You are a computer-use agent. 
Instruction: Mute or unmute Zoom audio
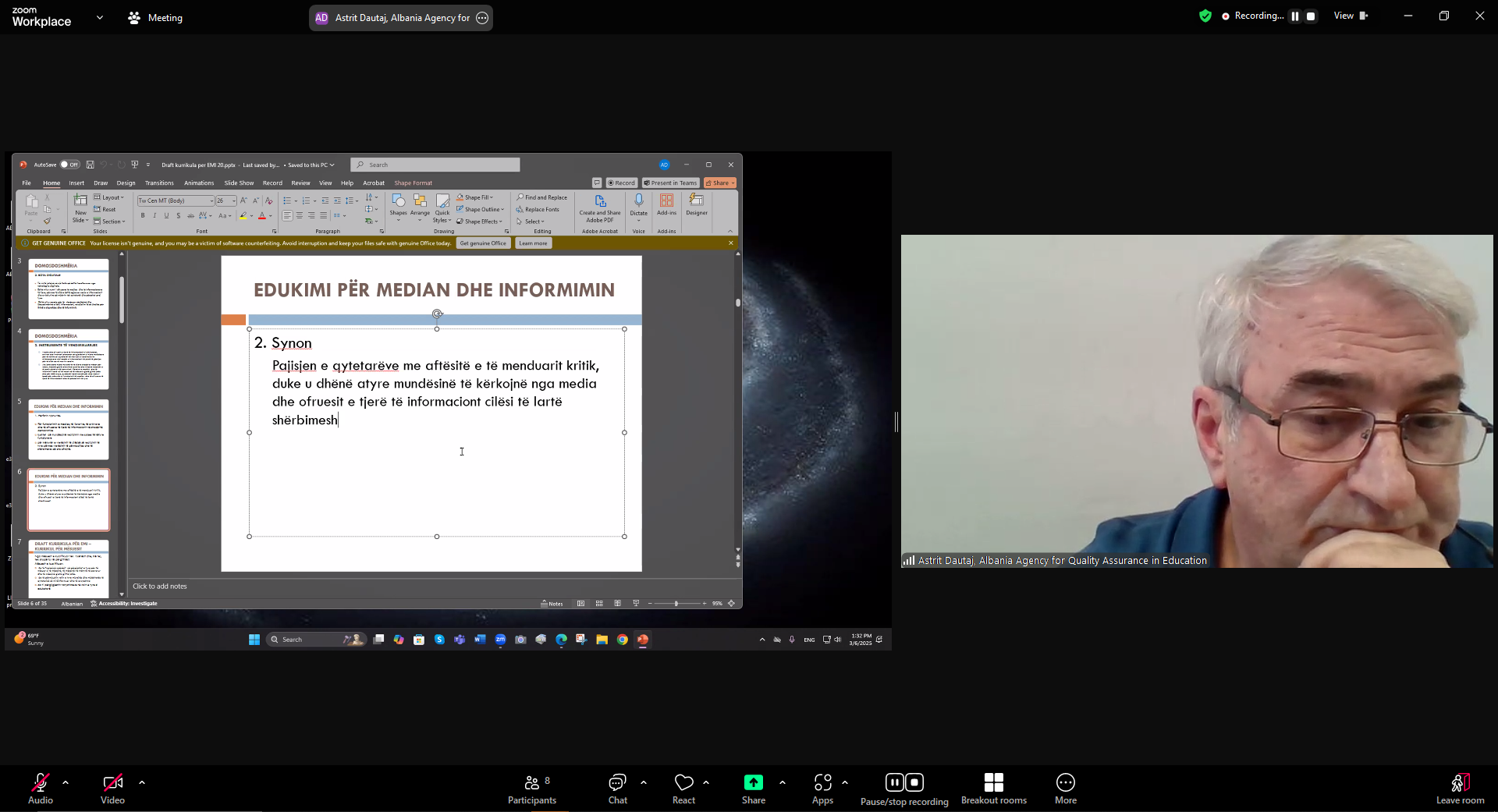41,788
